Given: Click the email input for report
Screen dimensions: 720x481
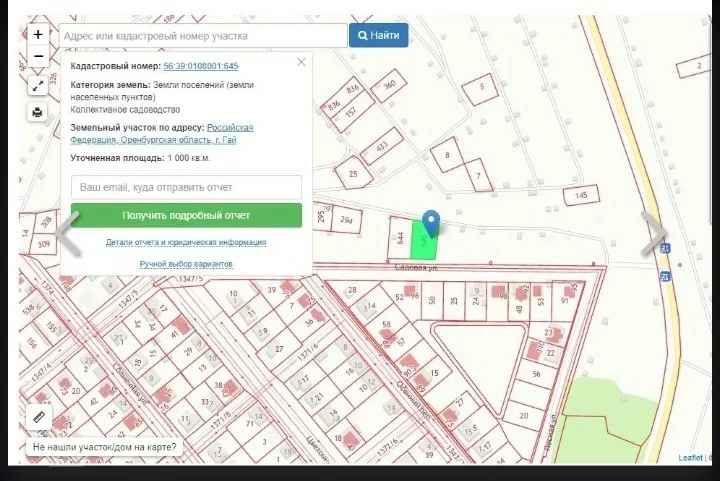Looking at the screenshot, I should pyautogui.click(x=186, y=187).
